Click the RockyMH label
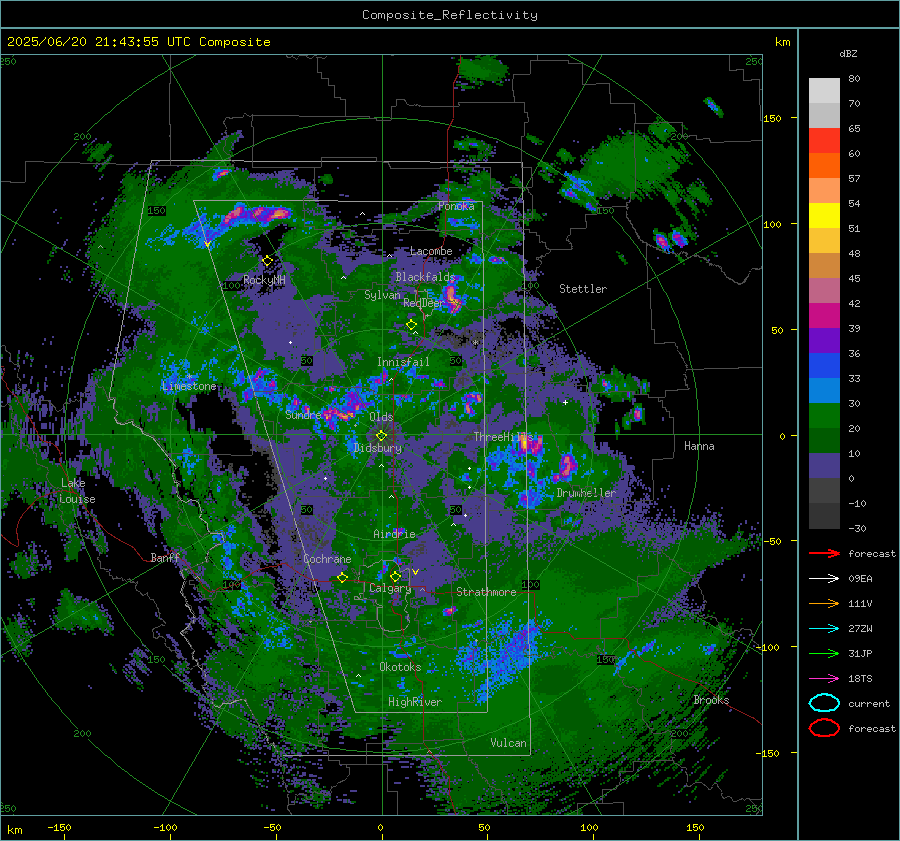This screenshot has width=900, height=841. (x=264, y=280)
